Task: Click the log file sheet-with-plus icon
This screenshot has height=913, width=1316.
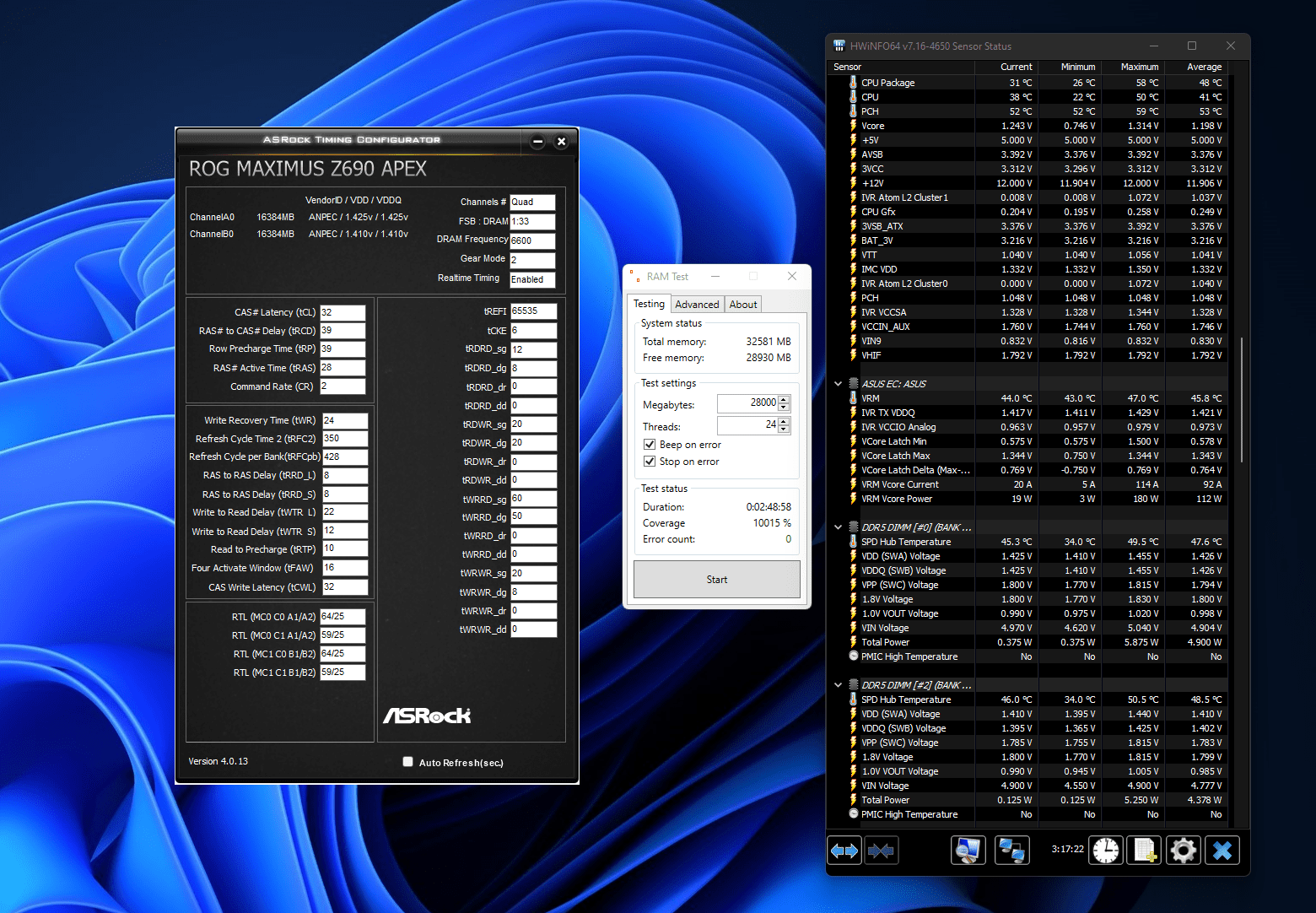Action: 1145,851
